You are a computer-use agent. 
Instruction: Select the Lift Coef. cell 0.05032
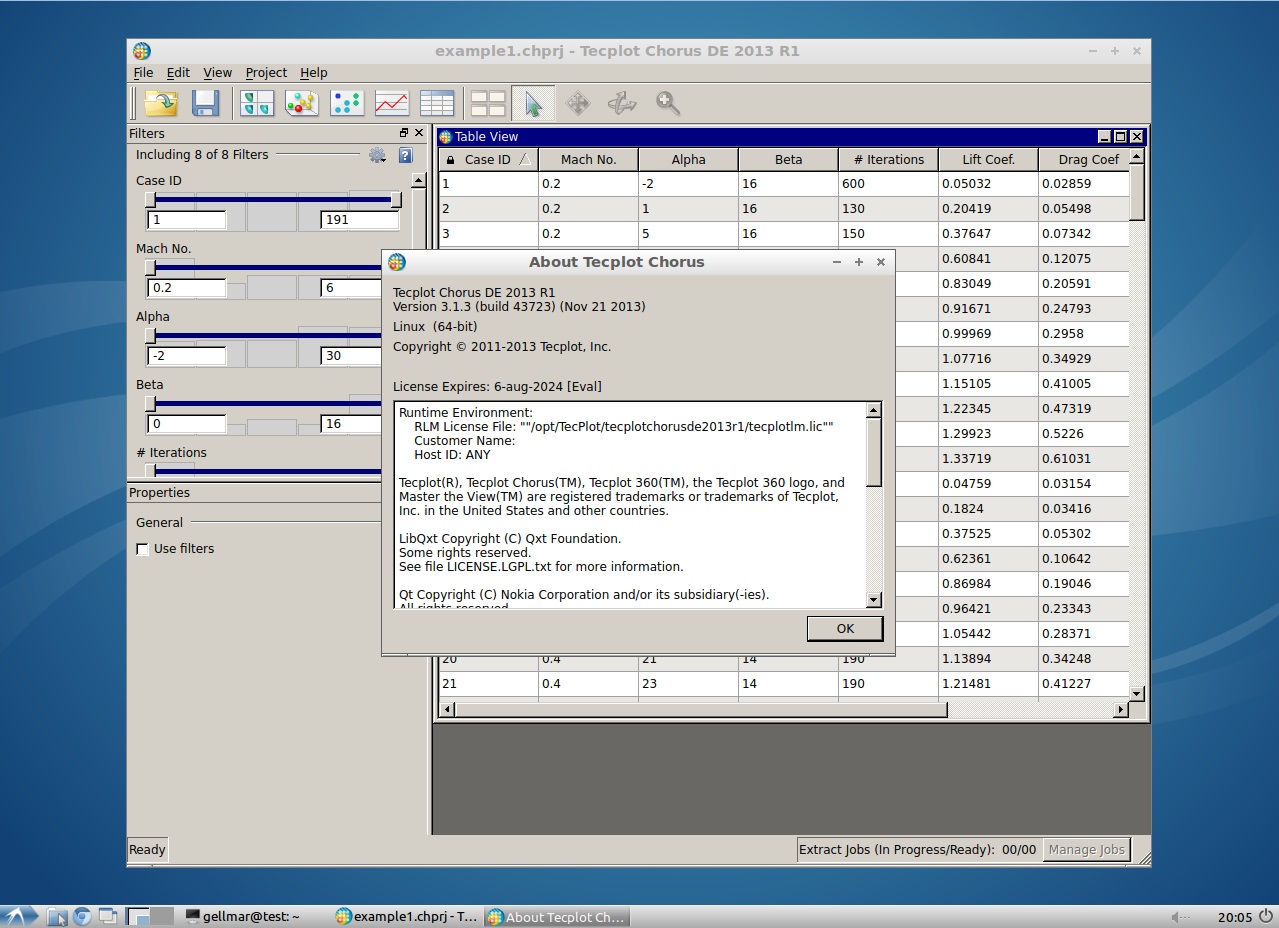pos(988,184)
